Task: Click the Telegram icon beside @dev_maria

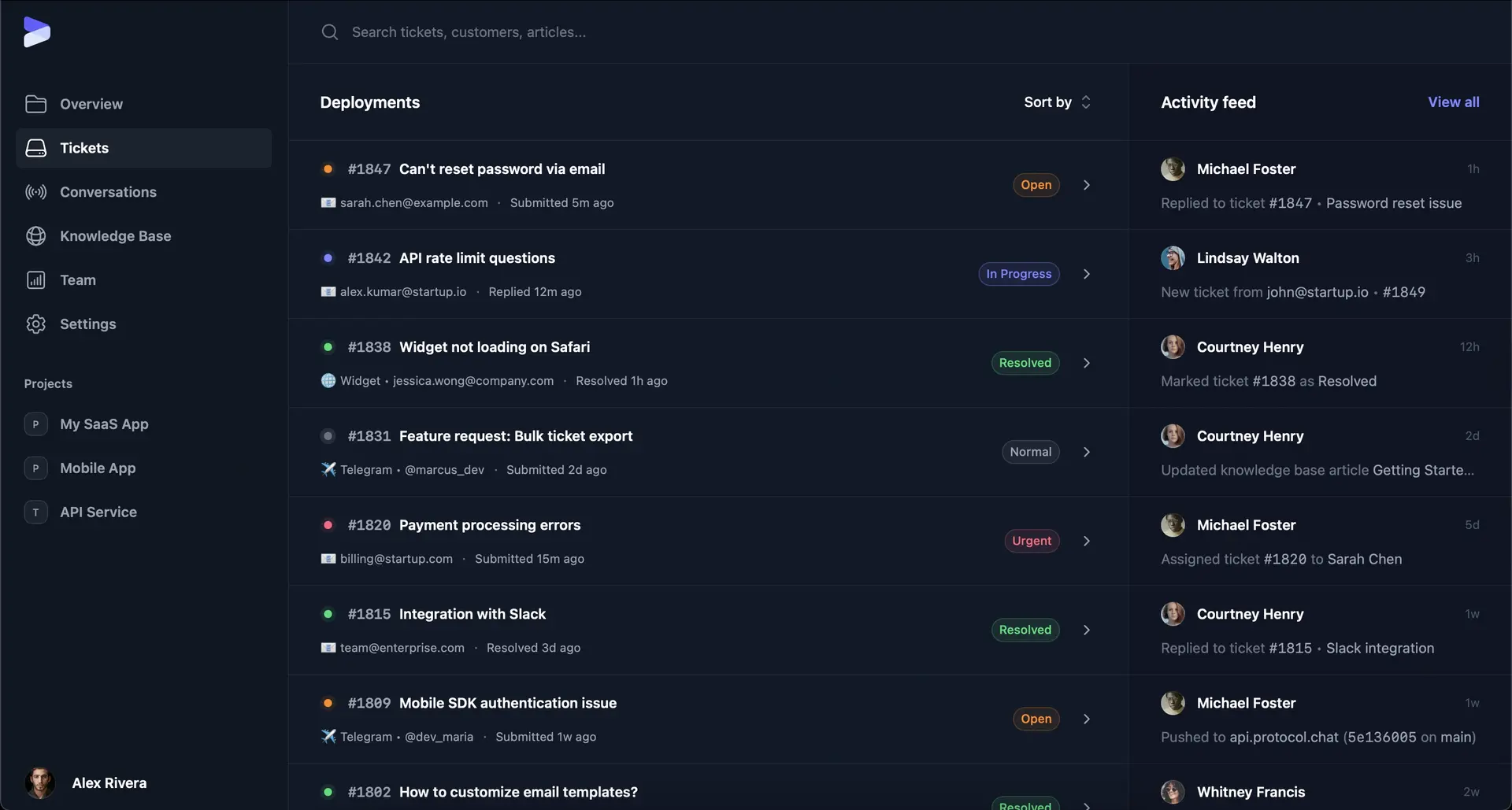Action: tap(328, 737)
